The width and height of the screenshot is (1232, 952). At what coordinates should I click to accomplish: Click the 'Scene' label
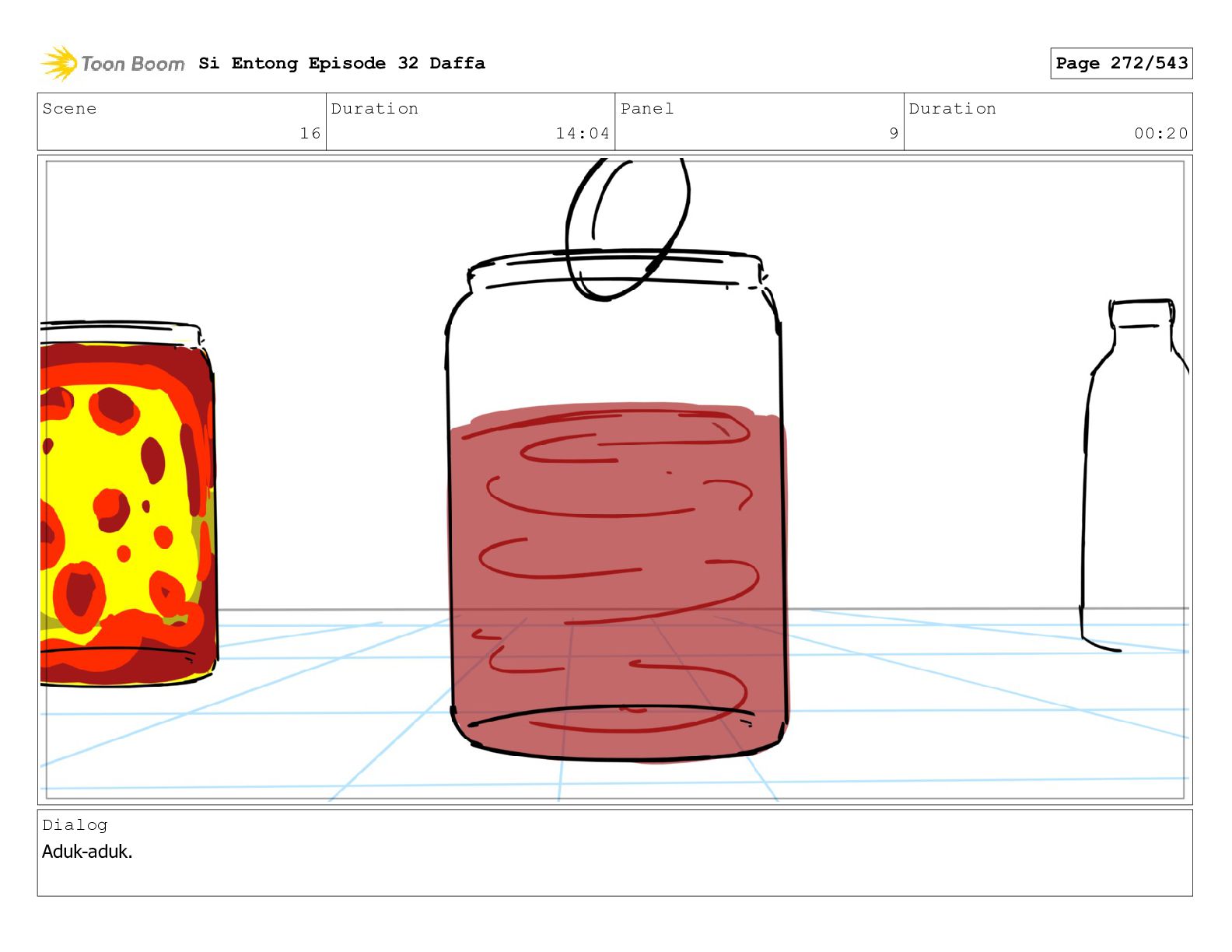(x=69, y=109)
